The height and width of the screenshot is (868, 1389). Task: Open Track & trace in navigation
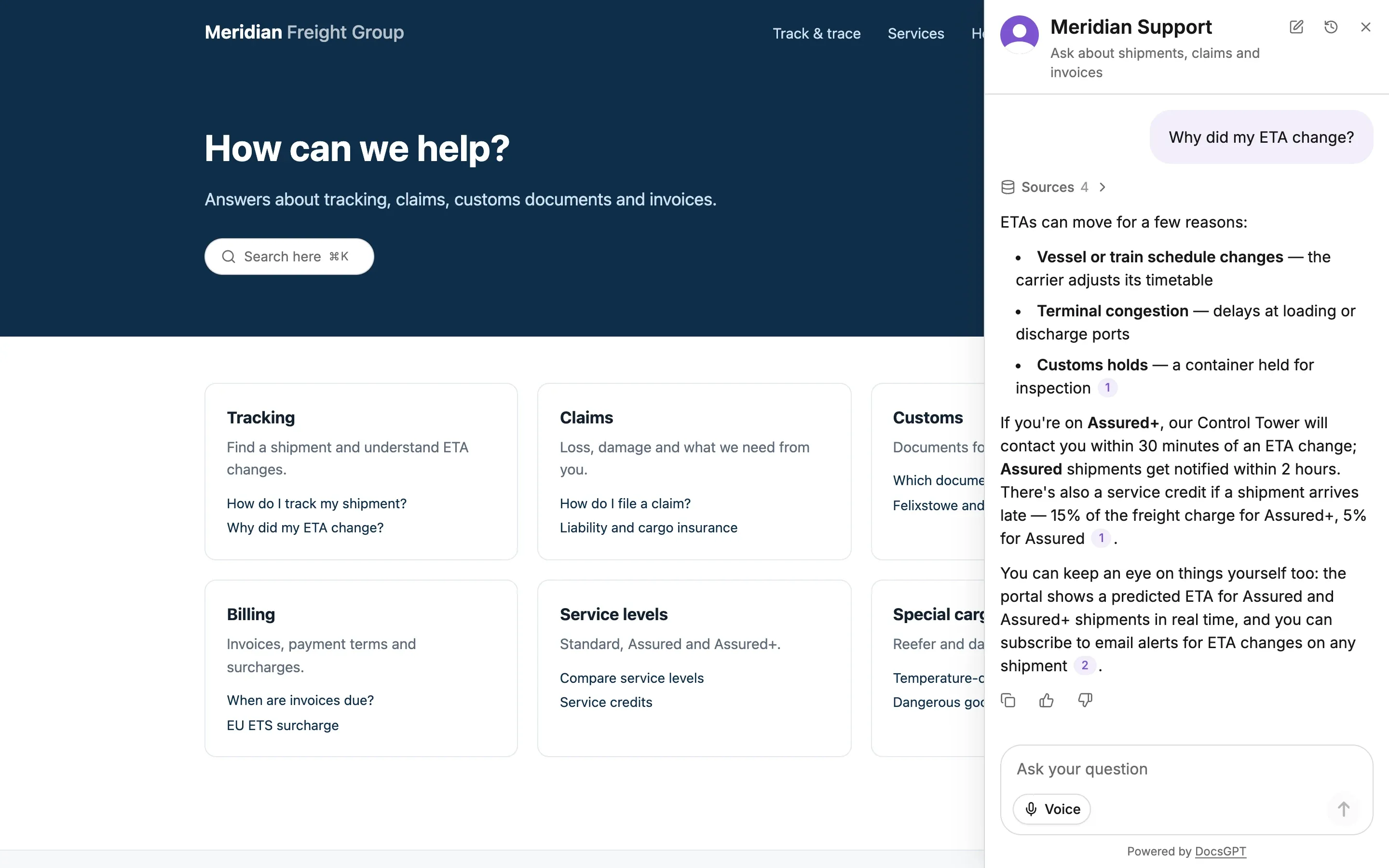[x=816, y=33]
